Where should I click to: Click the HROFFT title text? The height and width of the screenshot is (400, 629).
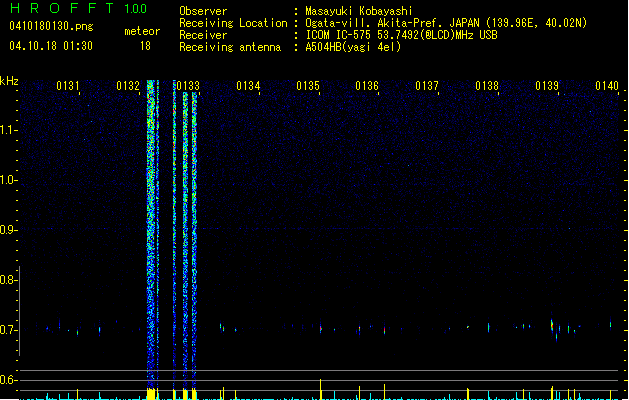[x=62, y=8]
